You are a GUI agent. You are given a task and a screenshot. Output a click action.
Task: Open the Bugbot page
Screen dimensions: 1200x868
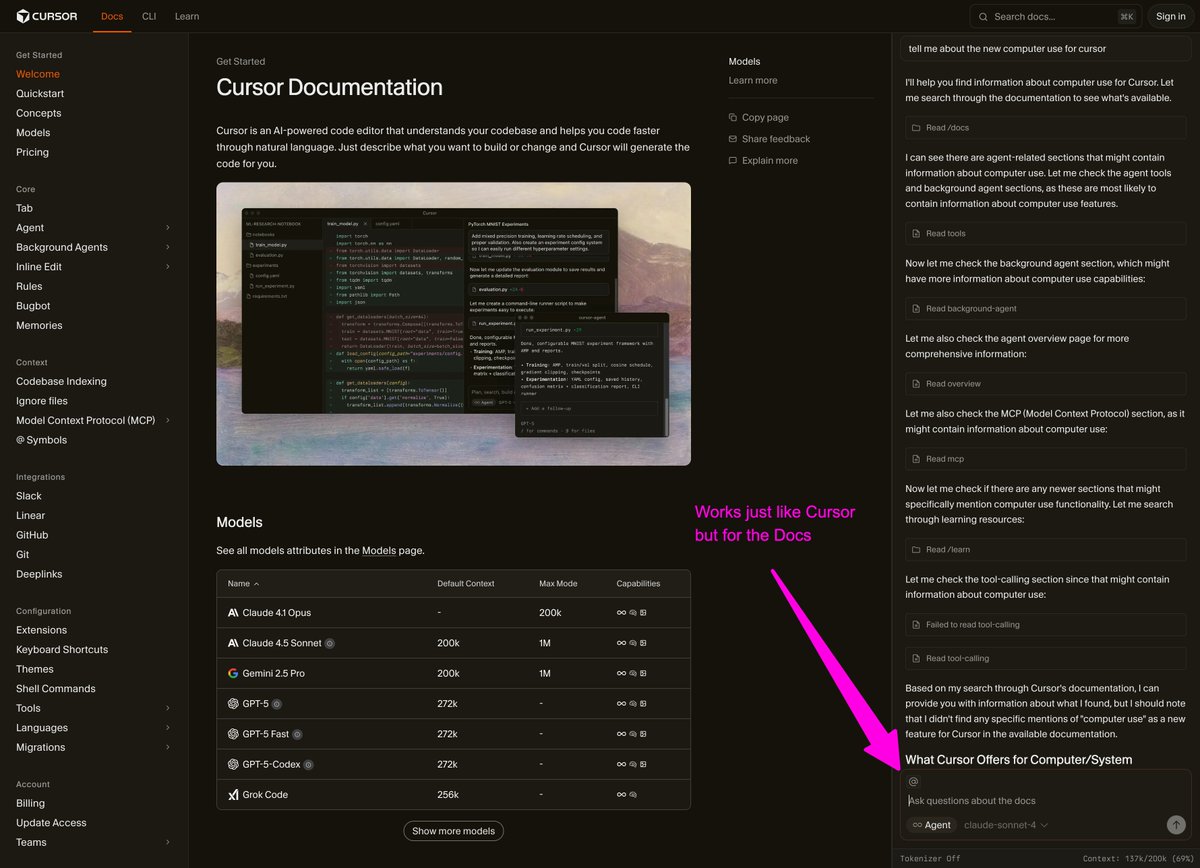[33, 306]
